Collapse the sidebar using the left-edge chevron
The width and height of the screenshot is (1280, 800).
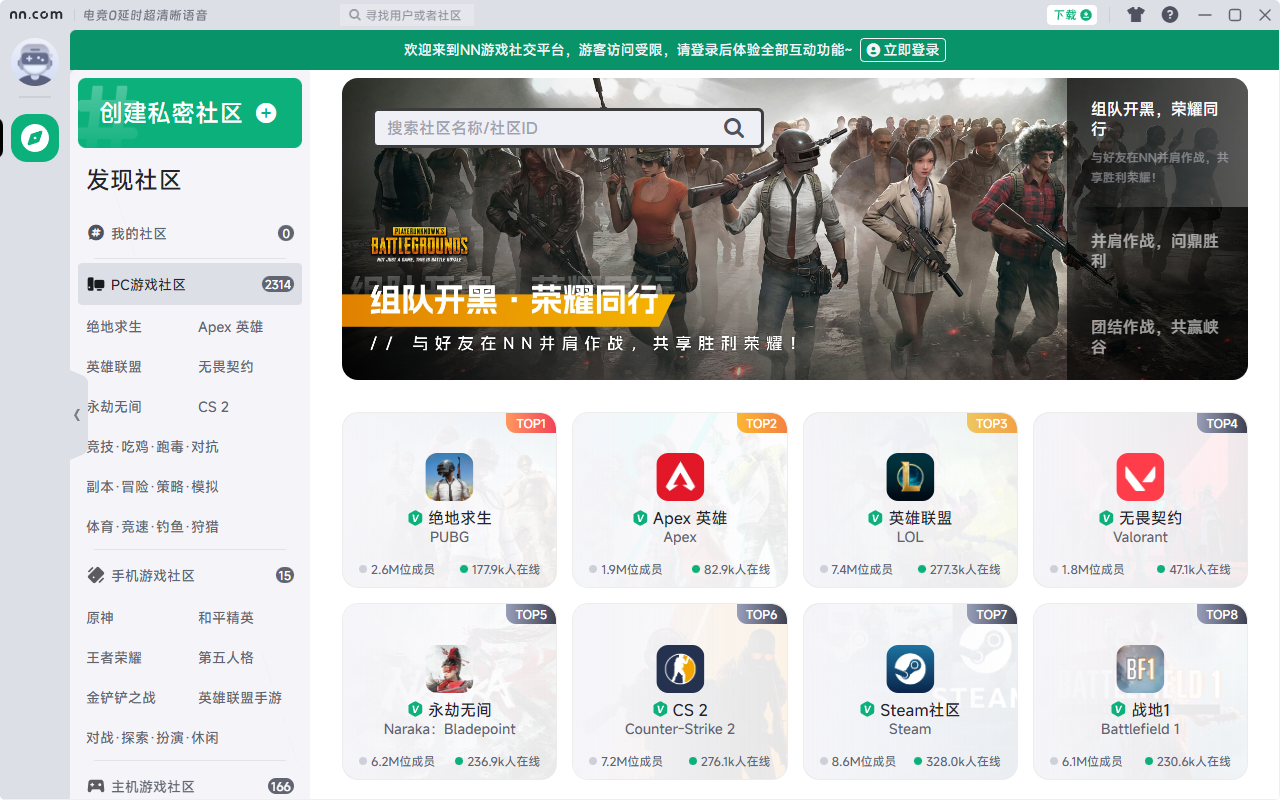point(76,414)
